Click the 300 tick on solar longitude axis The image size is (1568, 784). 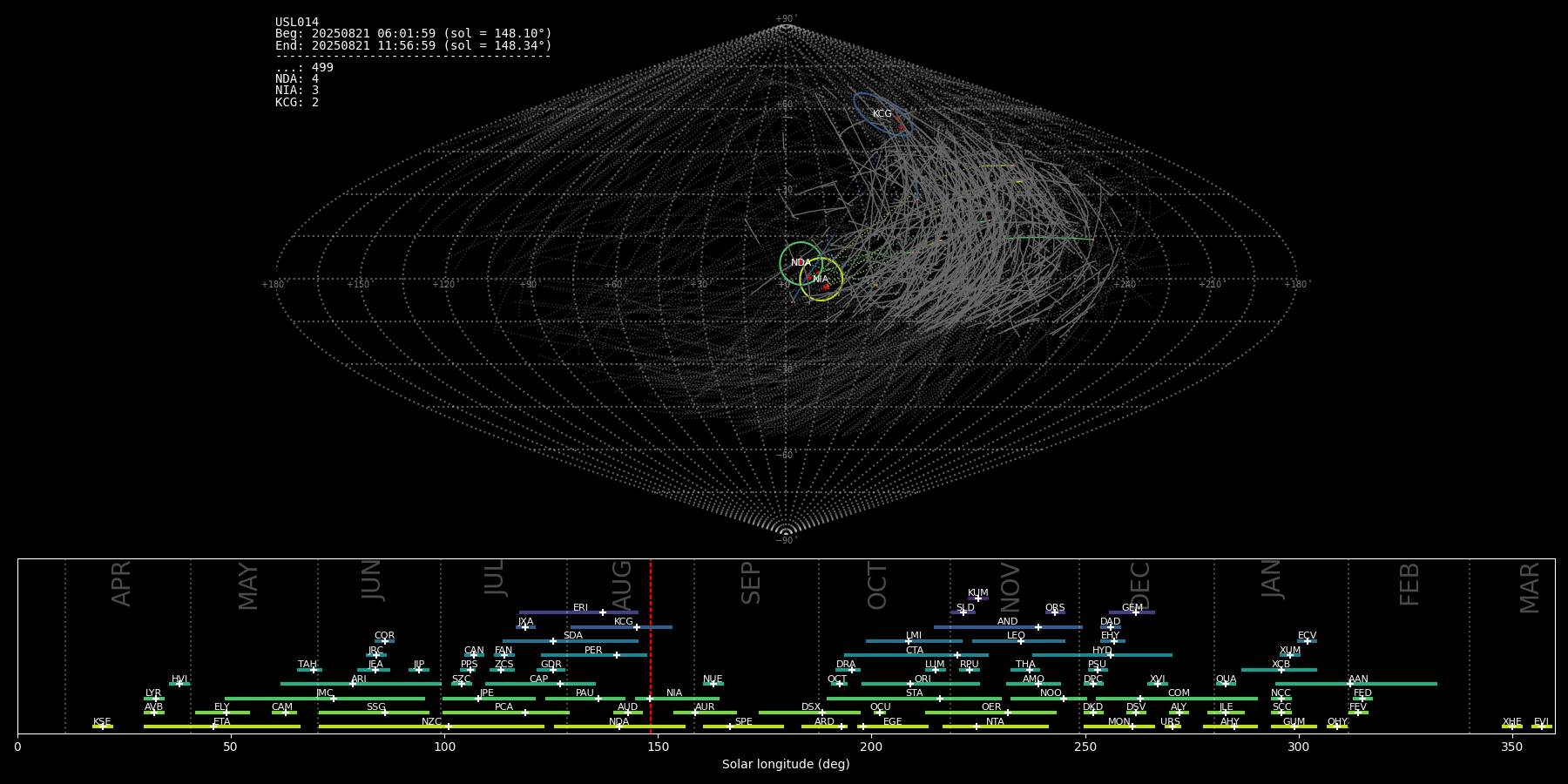(1298, 747)
